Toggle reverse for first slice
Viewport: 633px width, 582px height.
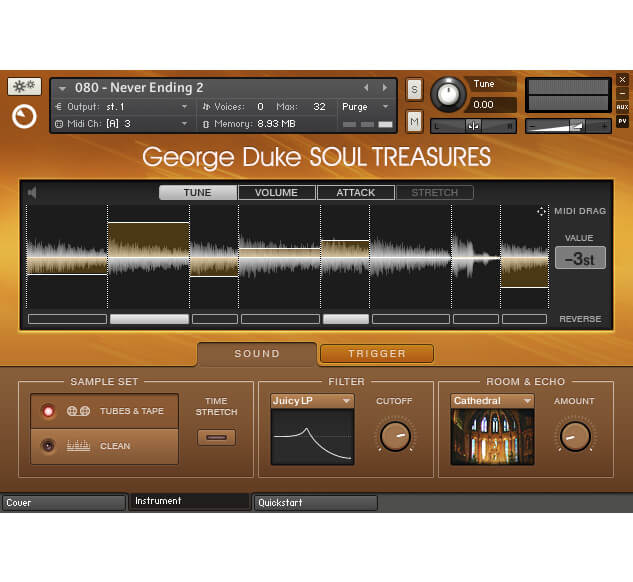pyautogui.click(x=67, y=319)
